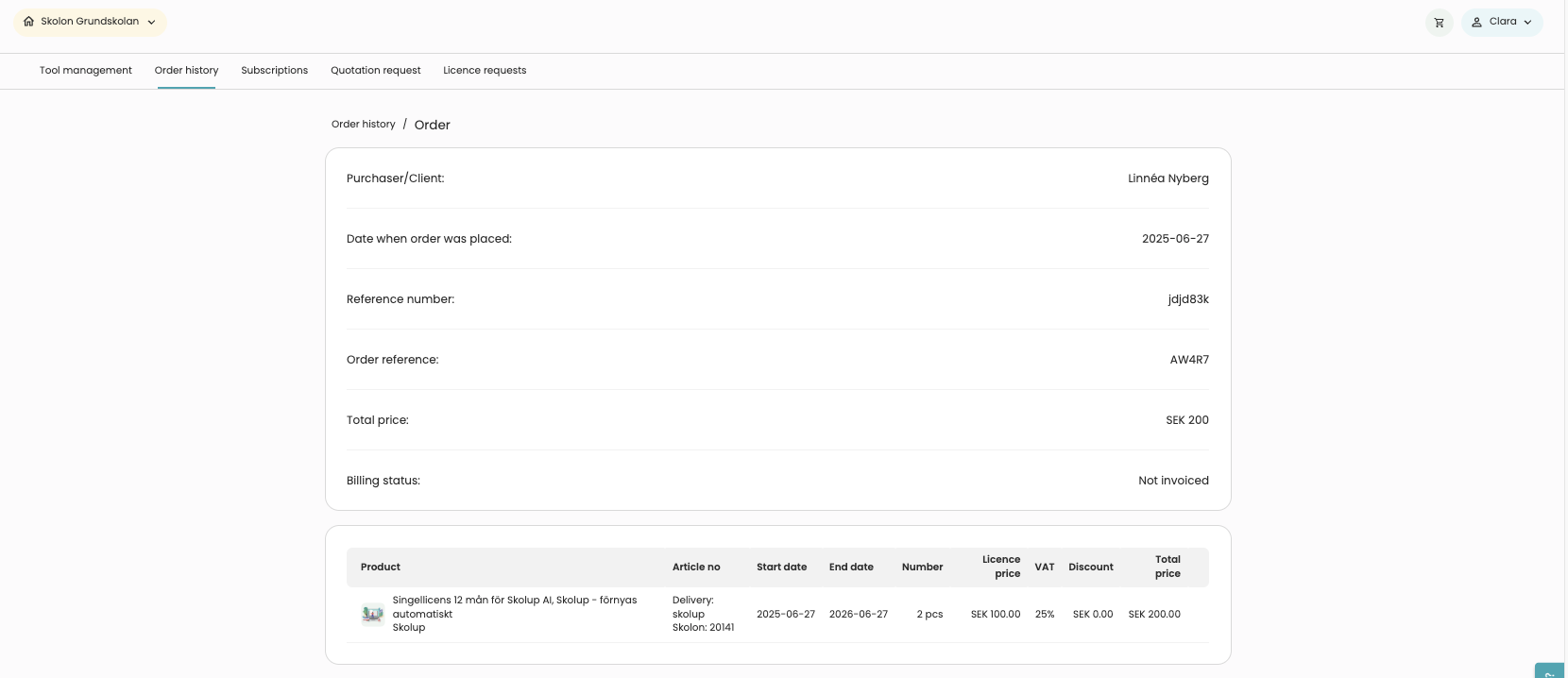The image size is (1568, 678).
Task: Click the home icon beside Skolon Grundskolan
Action: [28, 22]
